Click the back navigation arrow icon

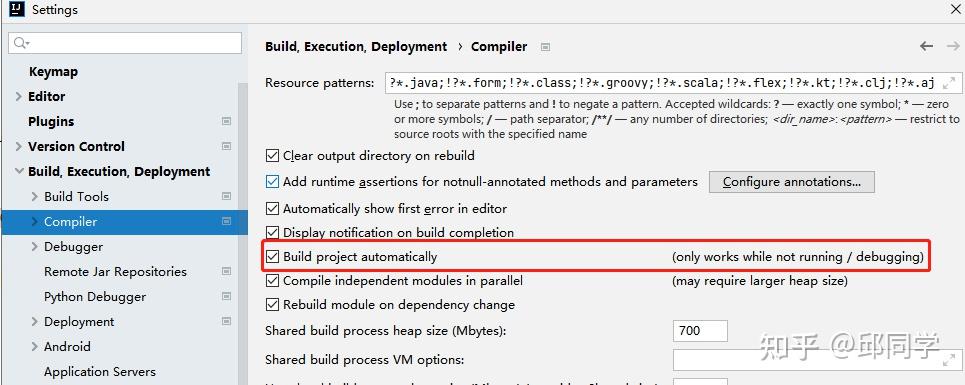[x=926, y=46]
